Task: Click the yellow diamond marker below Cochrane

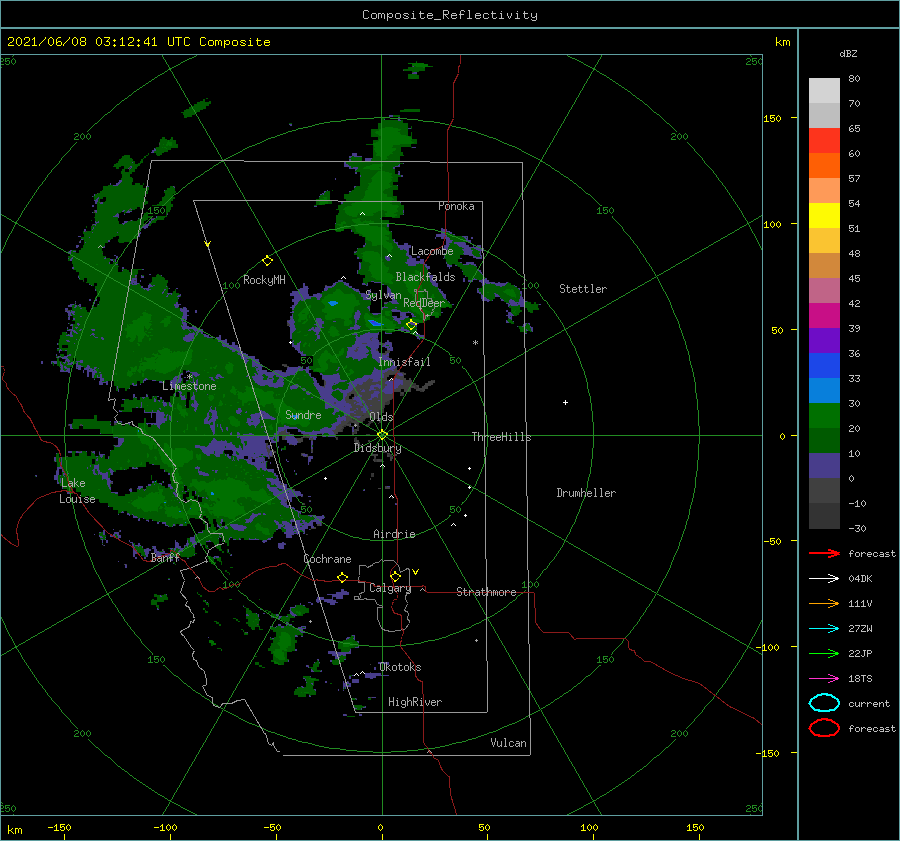Action: point(343,577)
